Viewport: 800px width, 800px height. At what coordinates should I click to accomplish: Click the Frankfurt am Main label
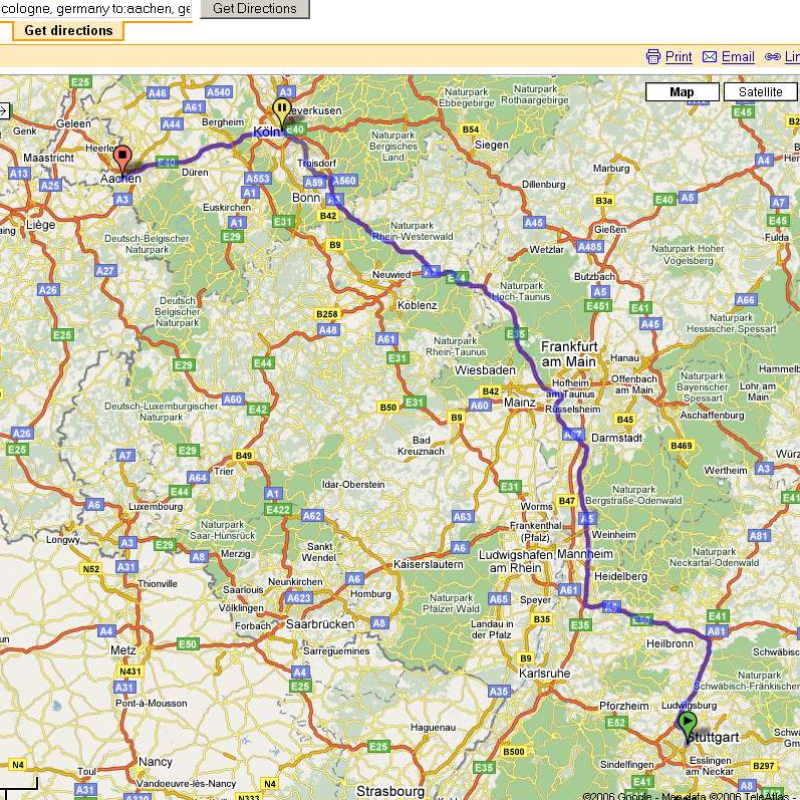569,352
